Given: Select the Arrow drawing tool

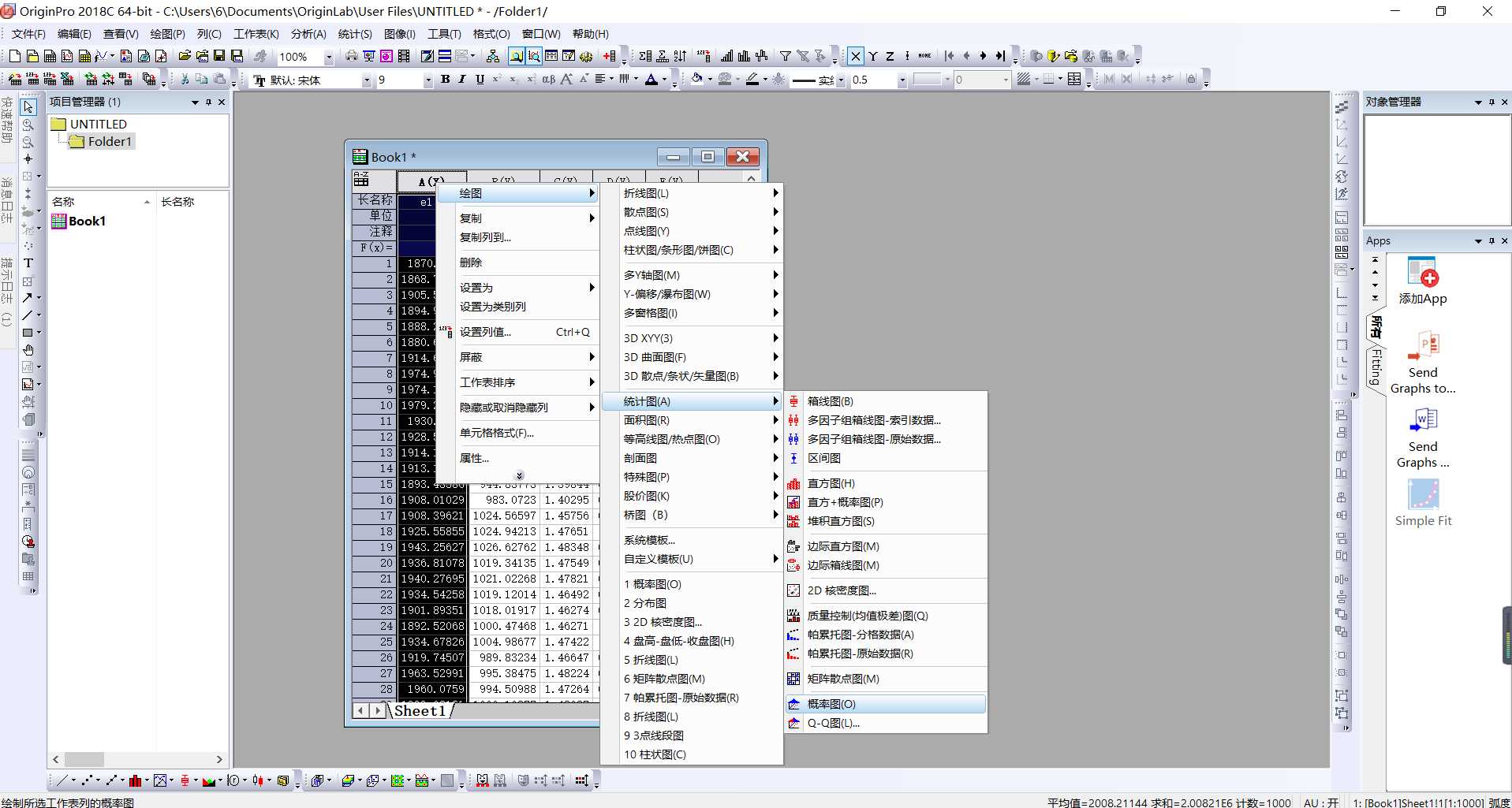Looking at the screenshot, I should 28,298.
